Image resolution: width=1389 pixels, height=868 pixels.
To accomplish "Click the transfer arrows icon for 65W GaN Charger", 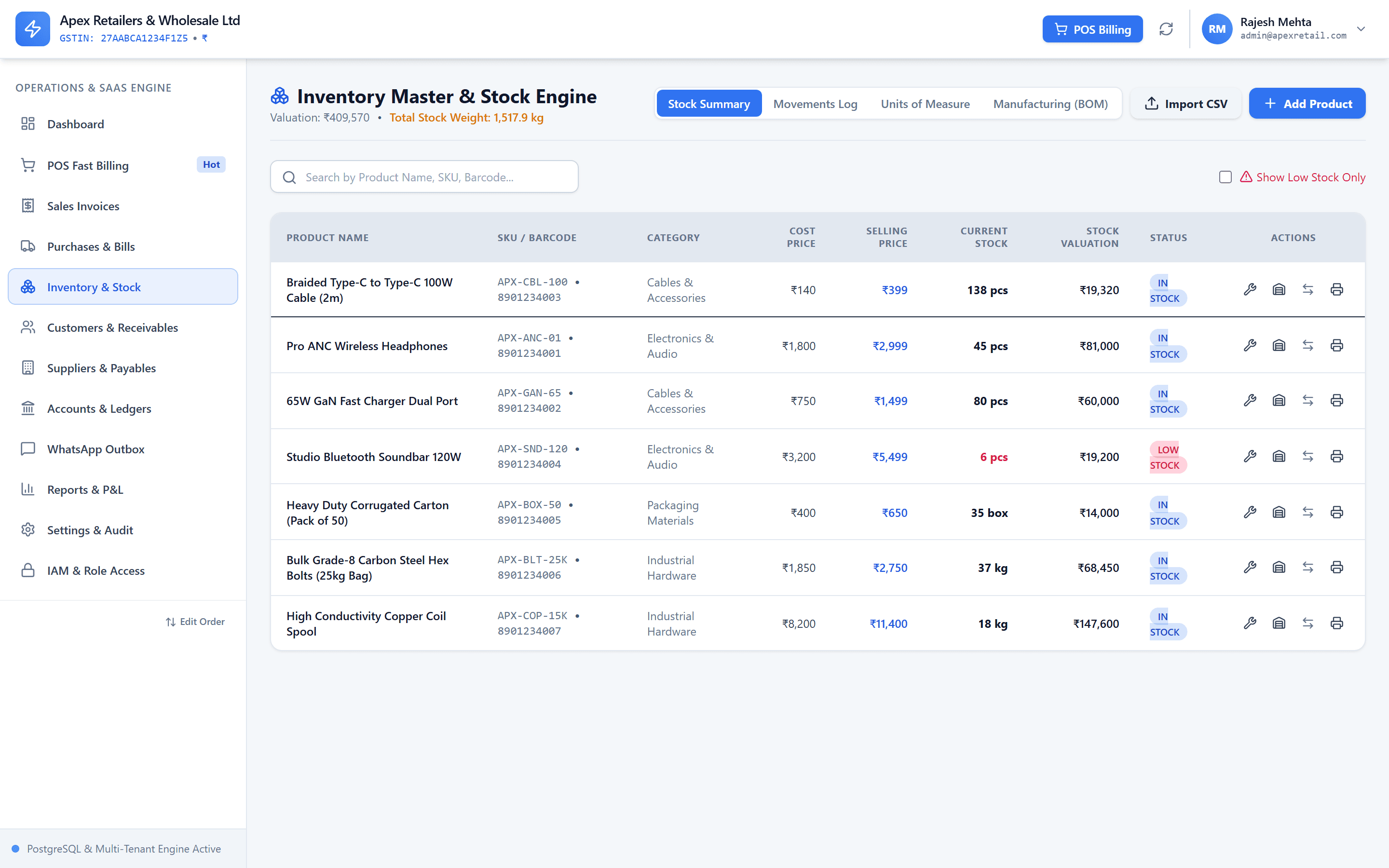I will click(1307, 400).
